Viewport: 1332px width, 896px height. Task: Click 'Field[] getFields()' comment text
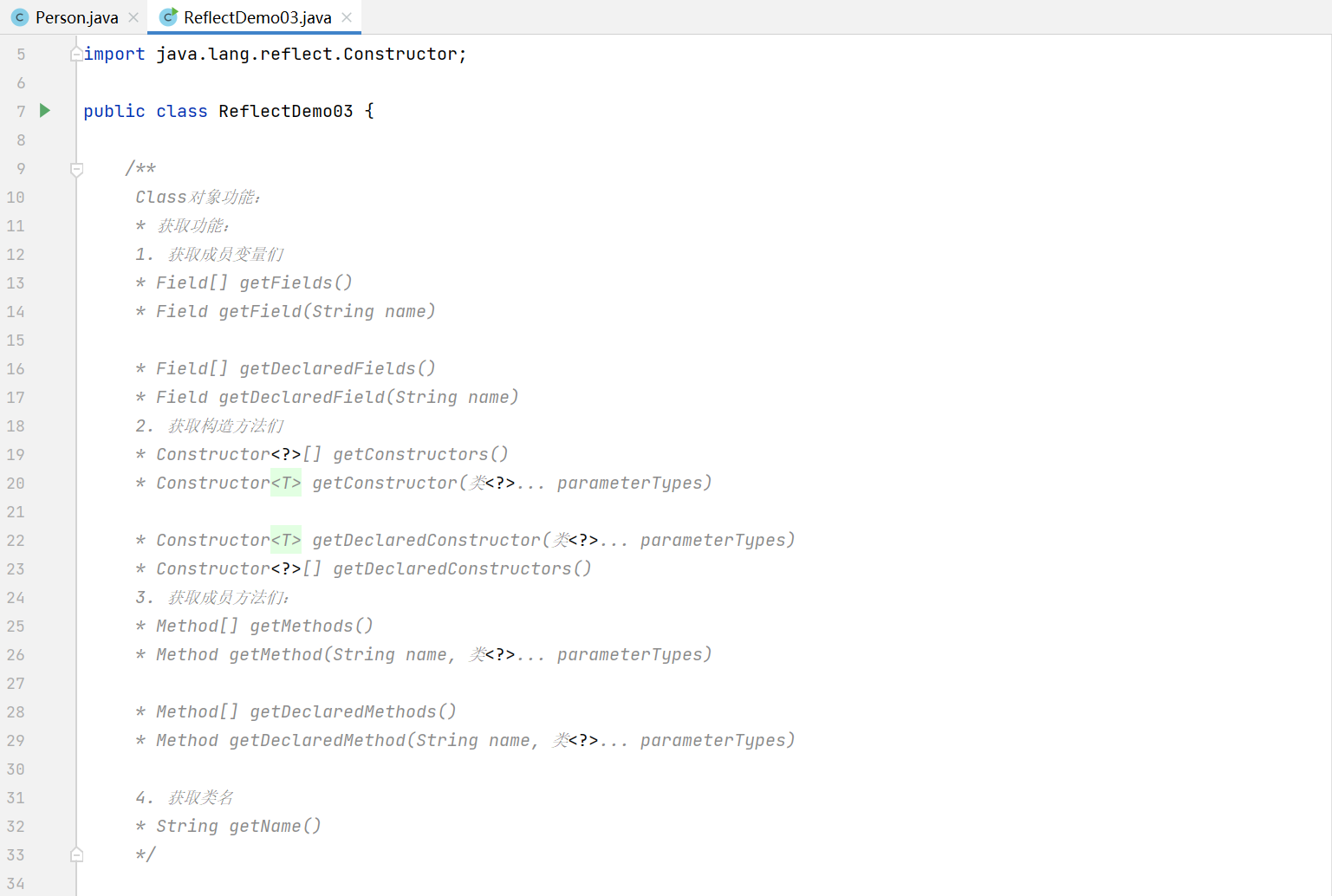pos(254,282)
